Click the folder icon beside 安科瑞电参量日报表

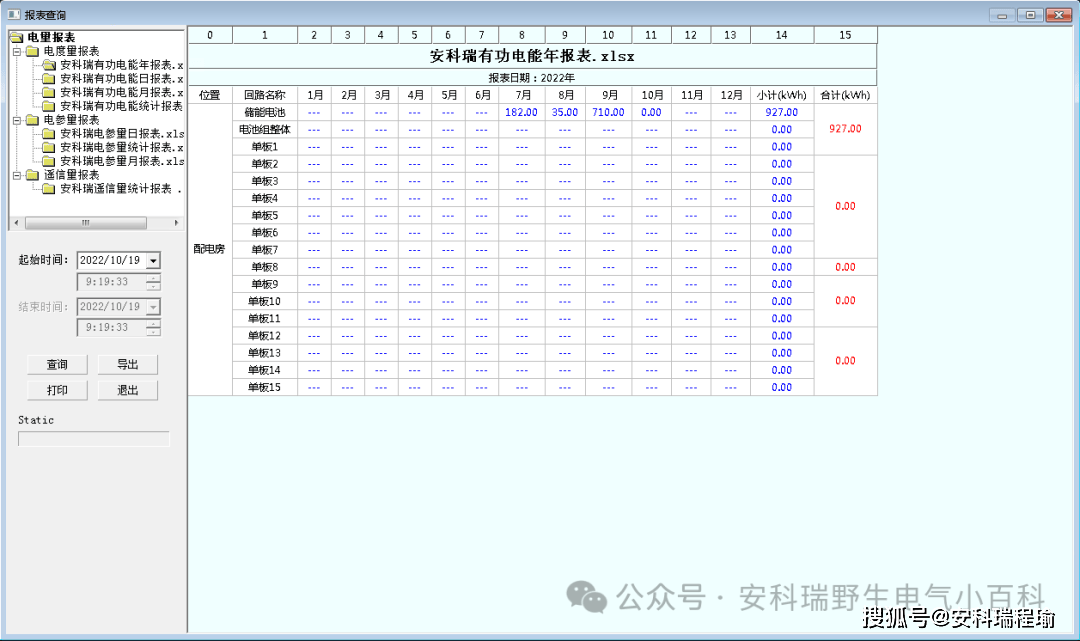coord(48,134)
